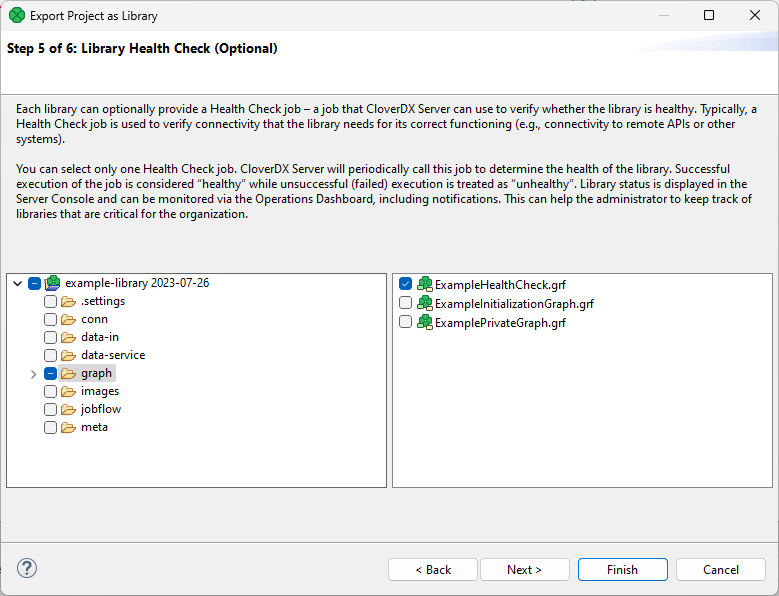Enable the ExampleInitializationGraph.grf checkbox
The image size is (779, 596).
[x=405, y=304]
